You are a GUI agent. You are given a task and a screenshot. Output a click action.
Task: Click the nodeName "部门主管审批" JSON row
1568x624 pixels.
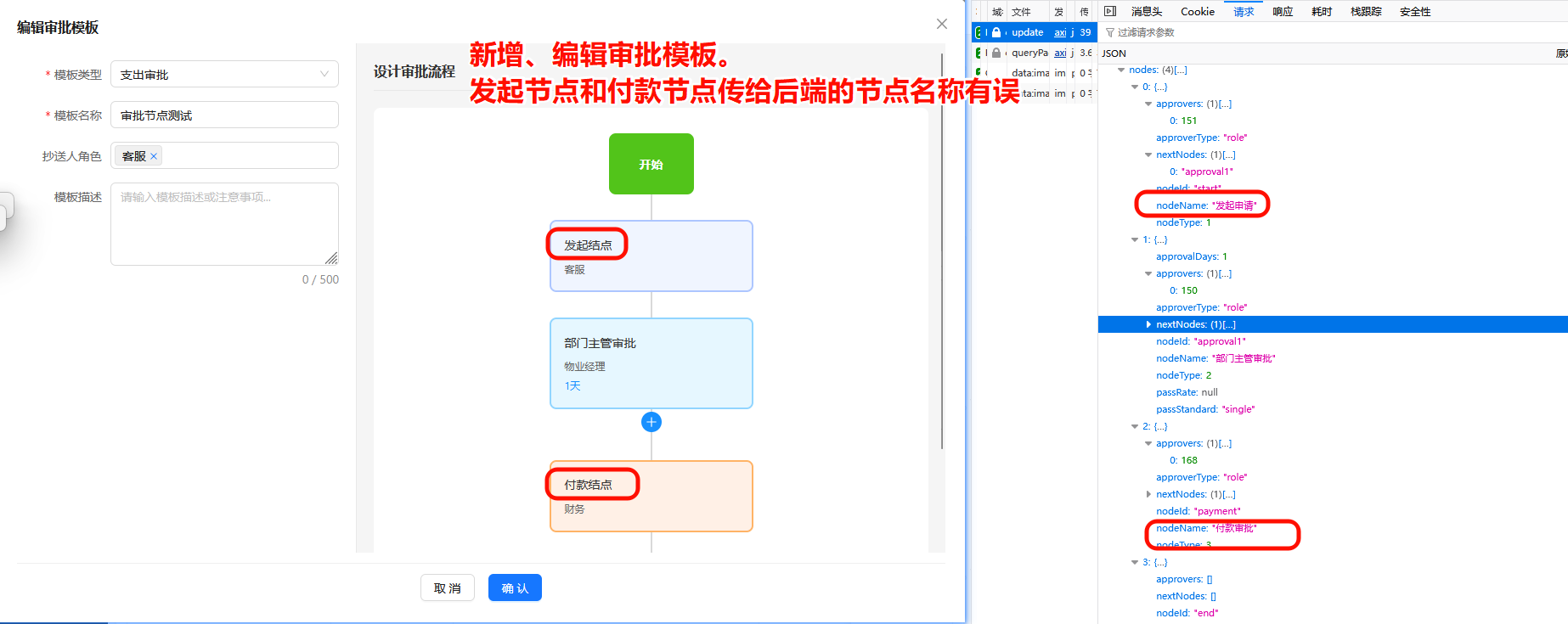1215,358
